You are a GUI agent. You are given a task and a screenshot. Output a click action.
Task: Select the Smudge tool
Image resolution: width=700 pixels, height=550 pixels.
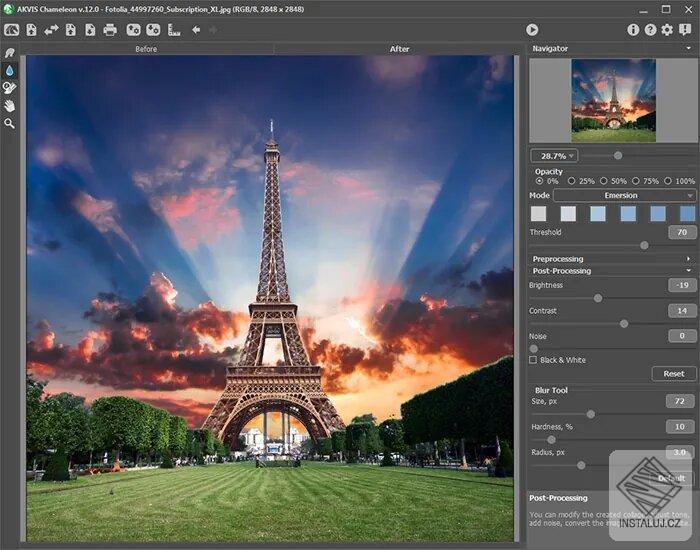pyautogui.click(x=9, y=53)
